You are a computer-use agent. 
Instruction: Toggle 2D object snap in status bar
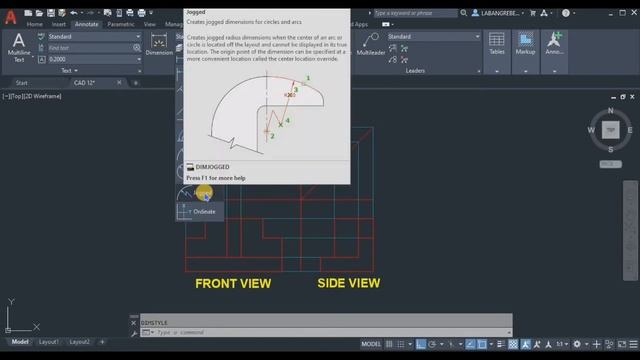482,344
